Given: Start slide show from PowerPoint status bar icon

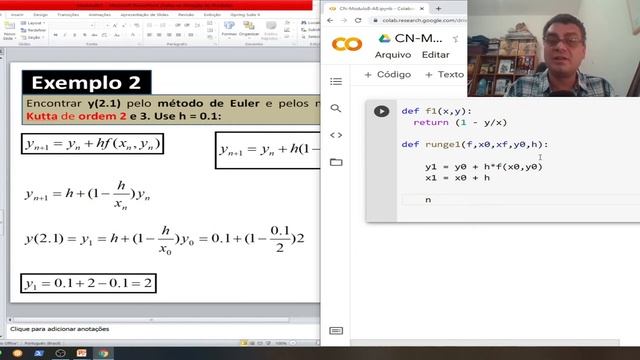Looking at the screenshot, I should 268,343.
